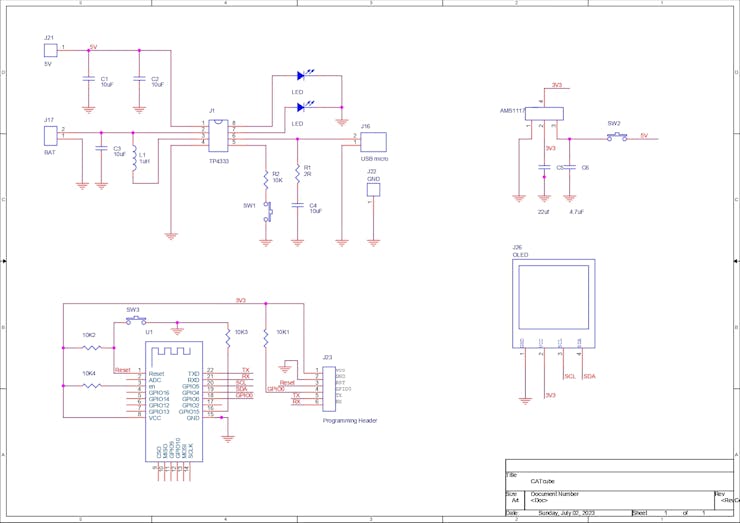Screen dimensions: 740x523
Task: Click the "VCC" pin name on U1
Action: pyautogui.click(x=155, y=418)
